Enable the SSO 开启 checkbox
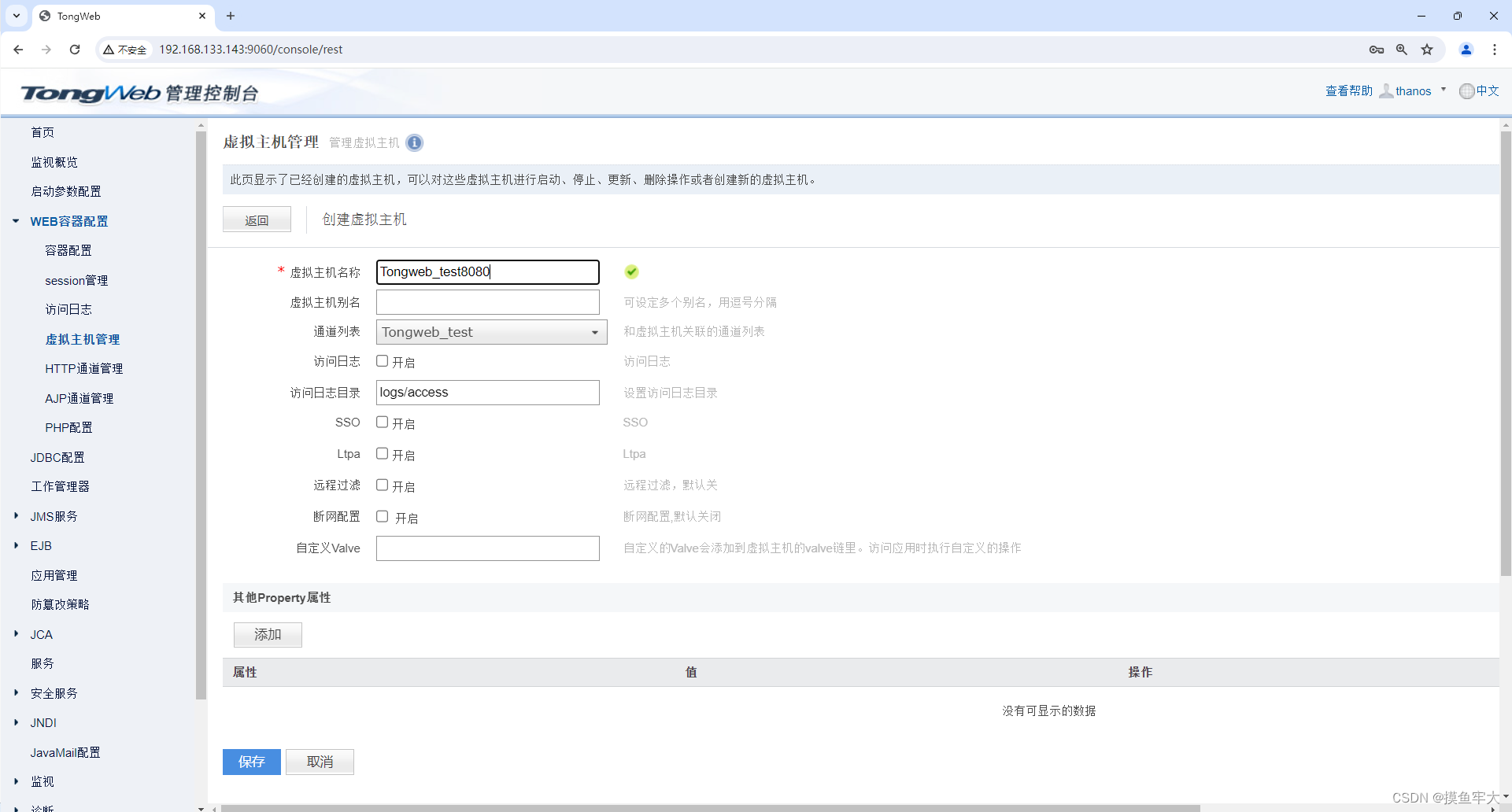 click(x=383, y=423)
